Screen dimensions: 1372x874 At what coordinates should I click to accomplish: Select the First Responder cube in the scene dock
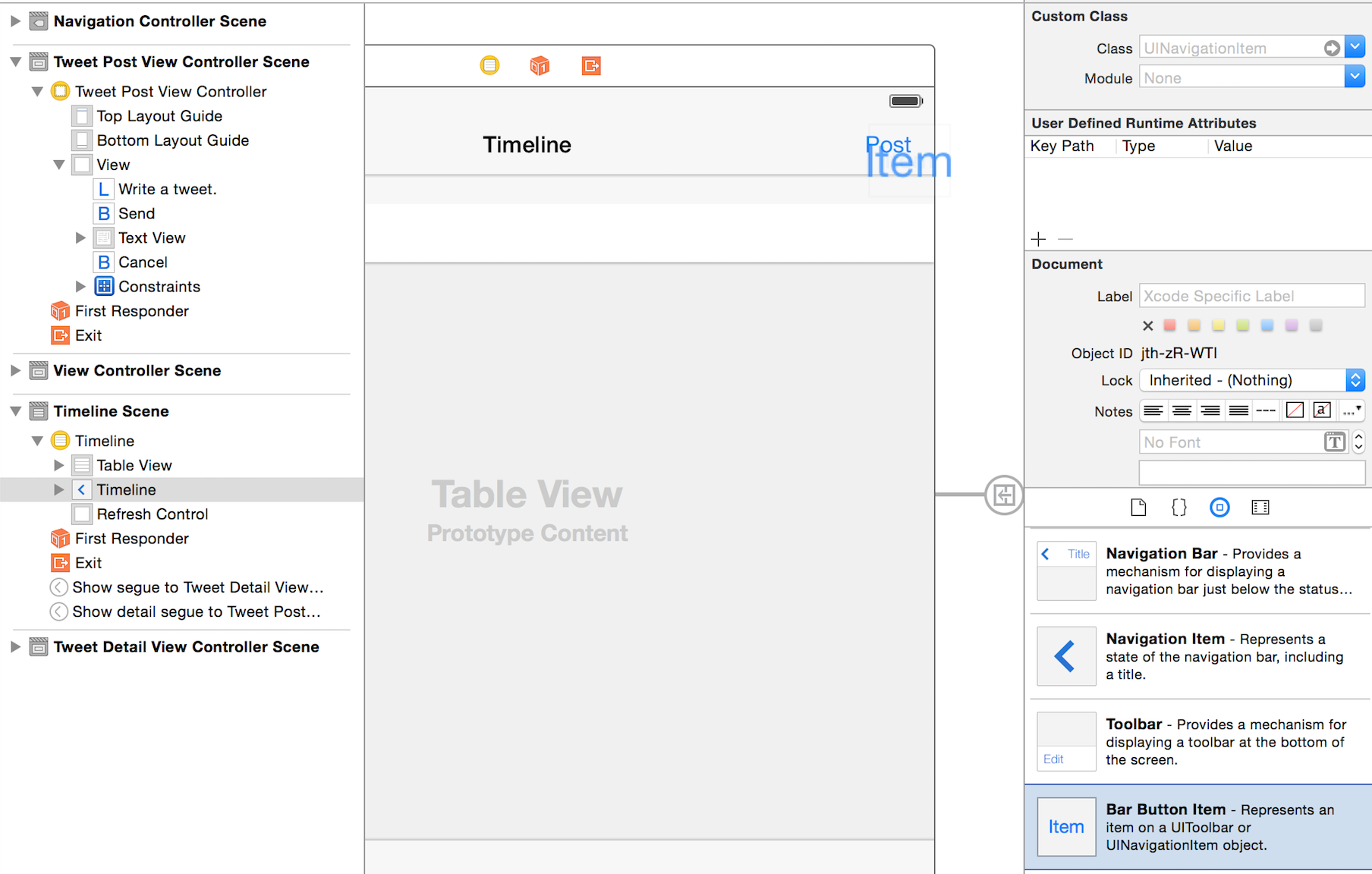tap(540, 65)
